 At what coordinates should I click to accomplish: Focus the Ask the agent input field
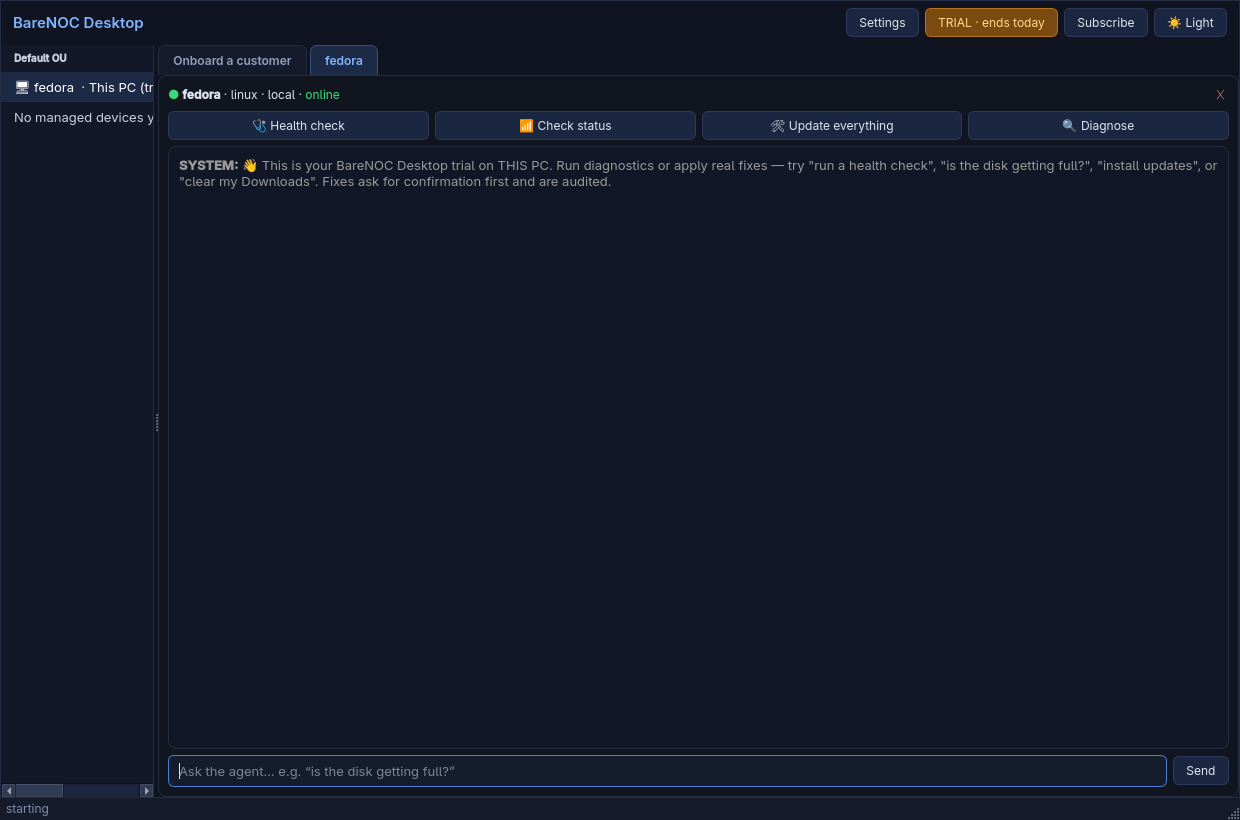click(x=667, y=771)
